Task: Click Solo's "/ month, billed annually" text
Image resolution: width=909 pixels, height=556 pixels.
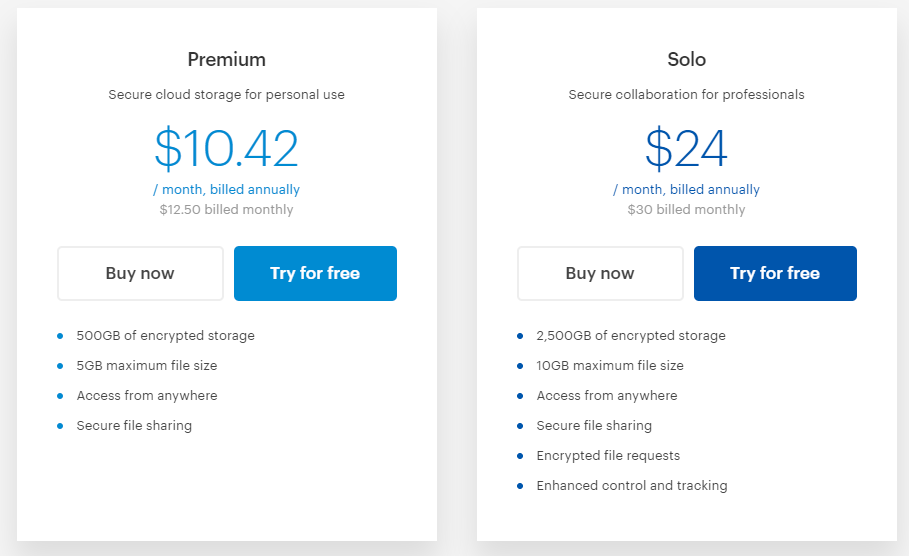Action: 687,189
